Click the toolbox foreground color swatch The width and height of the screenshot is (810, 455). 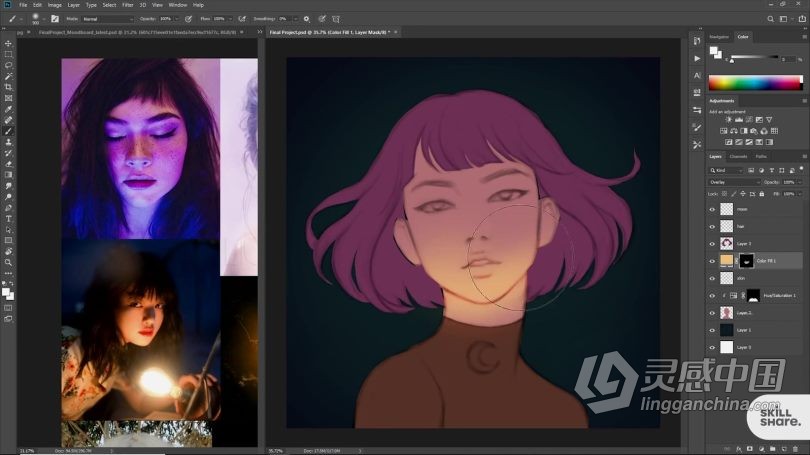coord(6,292)
